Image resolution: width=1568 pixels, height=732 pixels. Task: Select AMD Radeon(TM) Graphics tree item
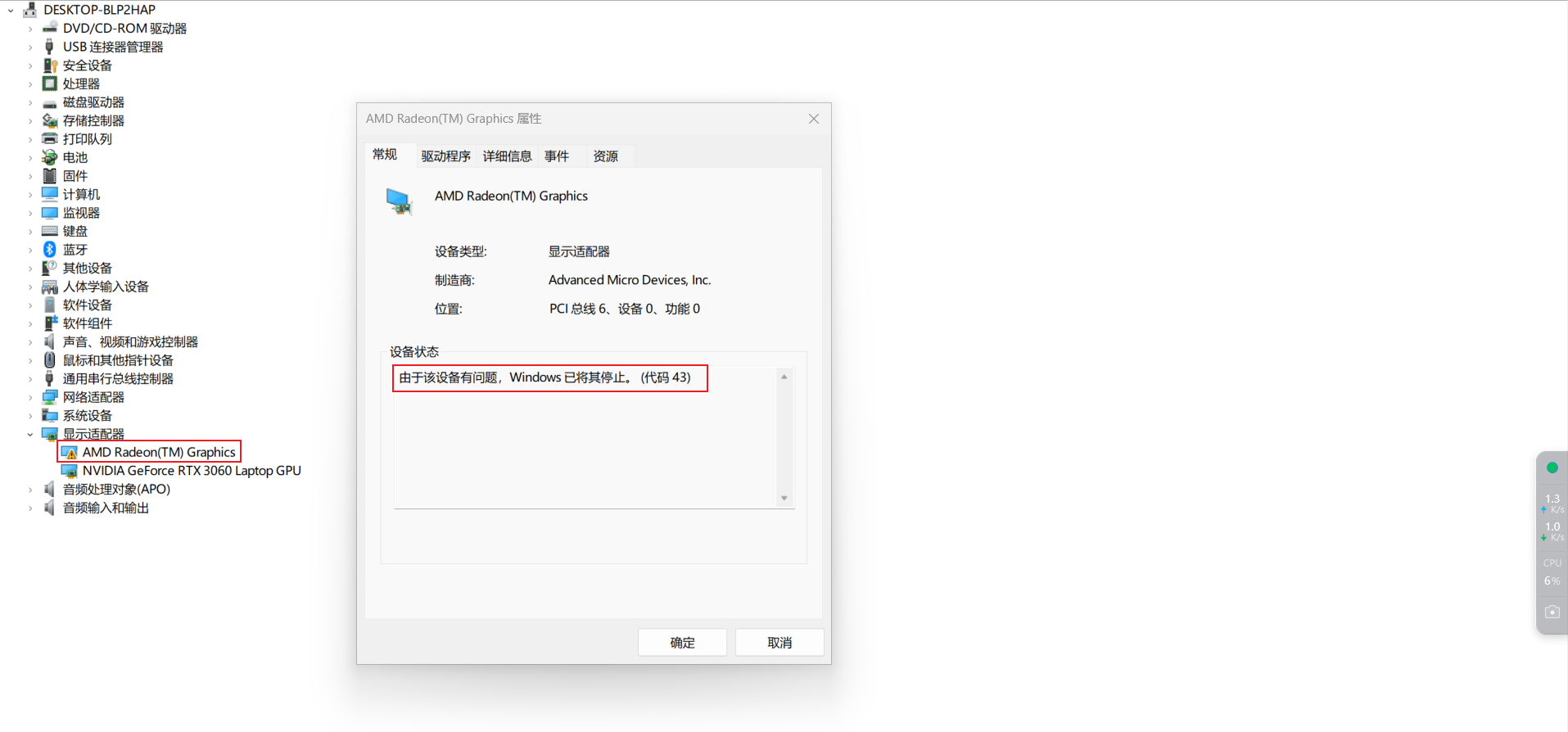point(159,452)
